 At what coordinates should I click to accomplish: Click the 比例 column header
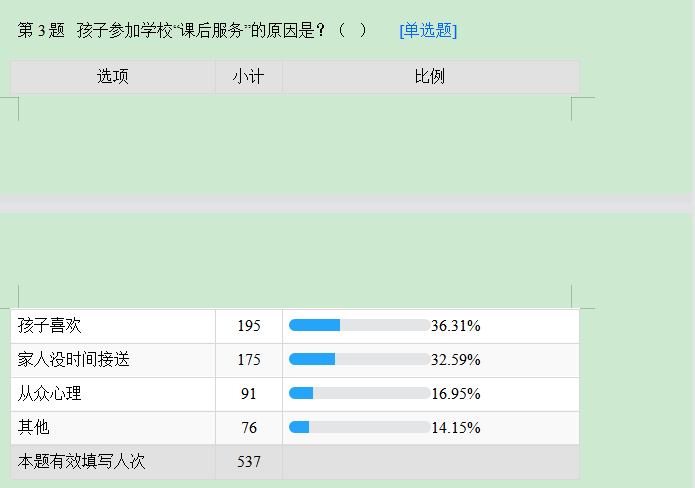point(431,77)
